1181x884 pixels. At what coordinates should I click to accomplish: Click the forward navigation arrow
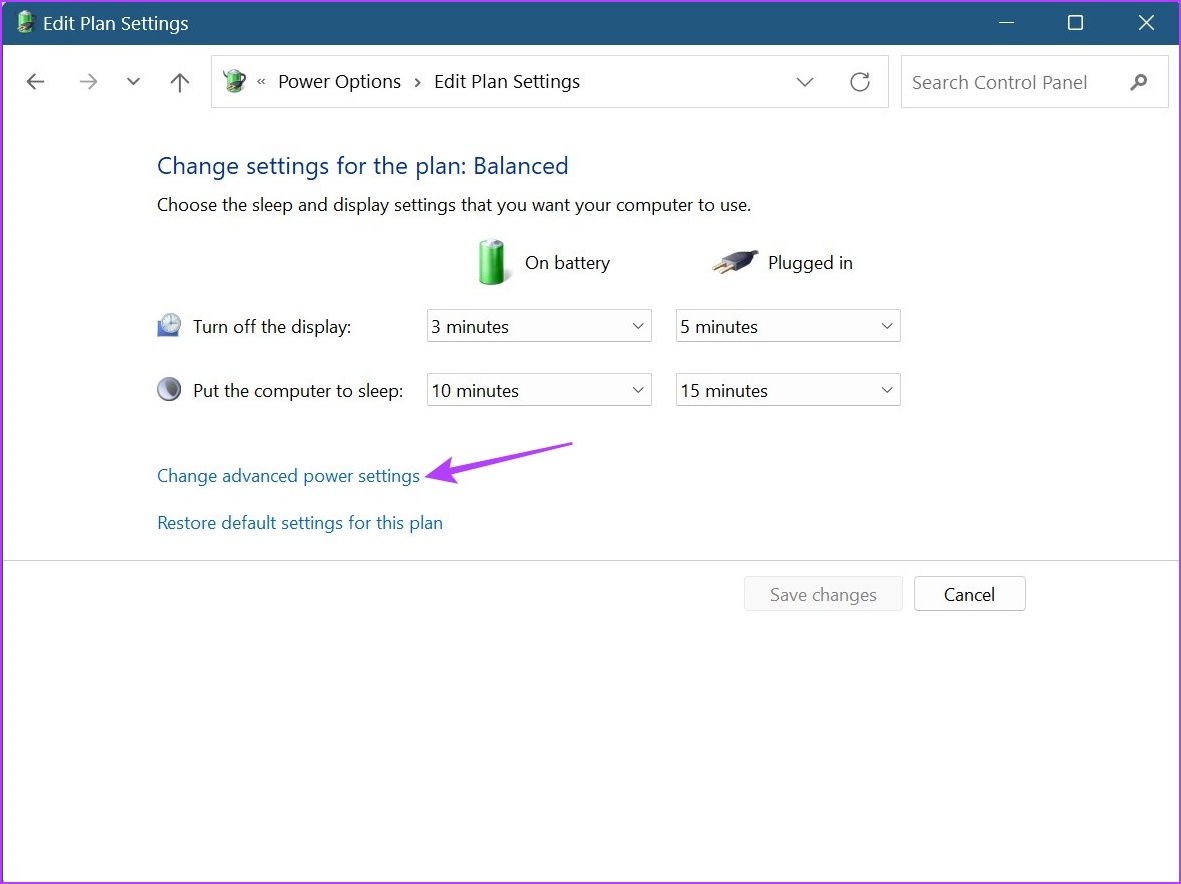(x=88, y=81)
